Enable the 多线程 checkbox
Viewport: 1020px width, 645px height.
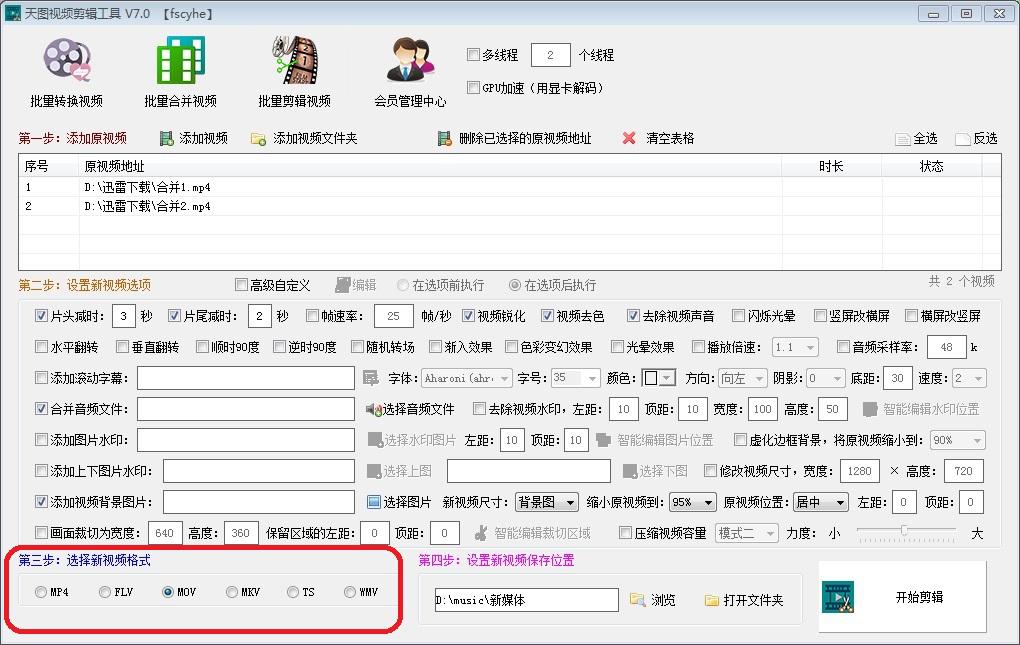point(474,55)
